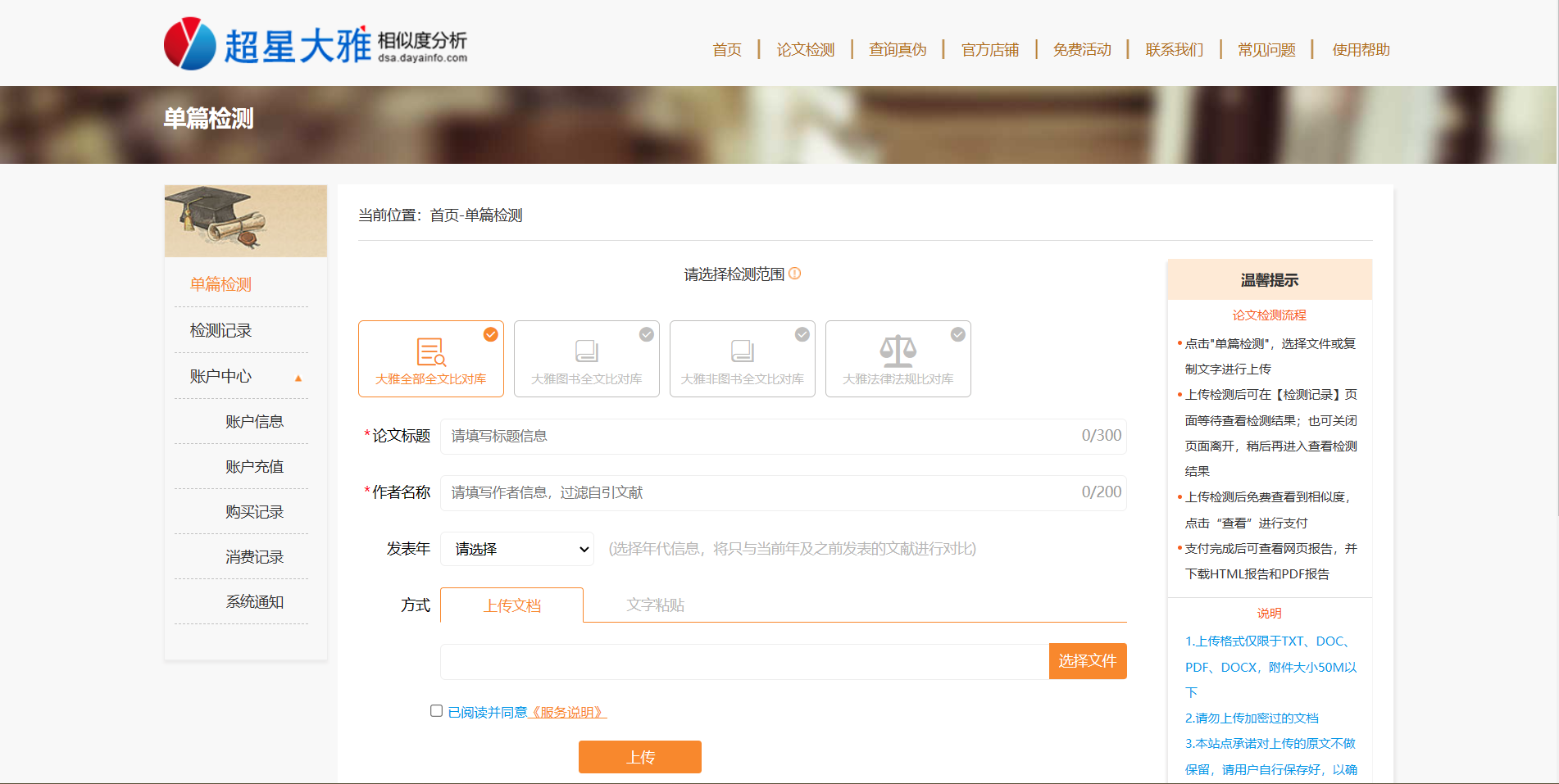1559x784 pixels.
Task: Uncheck the 大雅全部全文比对库 checkmark
Action: point(491,334)
